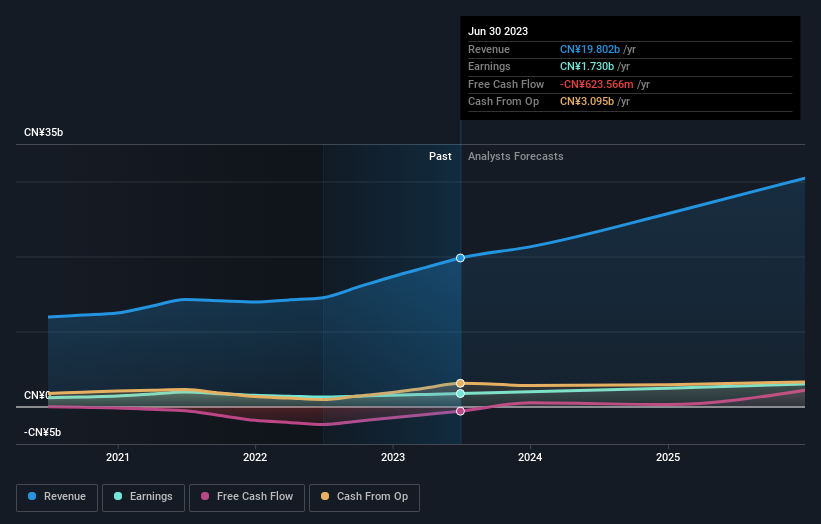Click the CN¥35b y-axis label
This screenshot has height=524, width=821.
point(43,132)
